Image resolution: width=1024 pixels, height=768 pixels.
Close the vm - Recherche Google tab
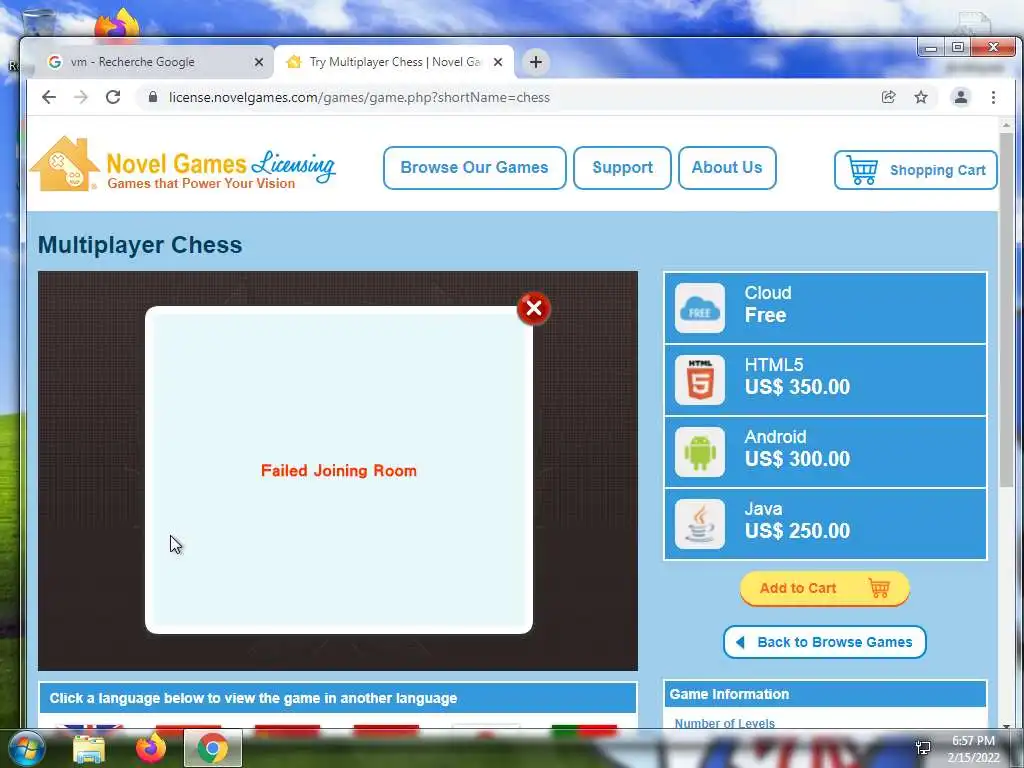[x=259, y=62]
